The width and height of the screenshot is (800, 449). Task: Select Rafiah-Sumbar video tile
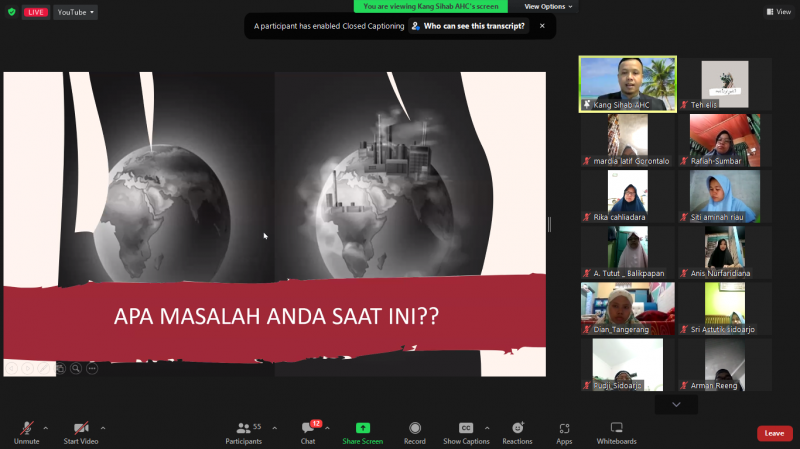(725, 140)
